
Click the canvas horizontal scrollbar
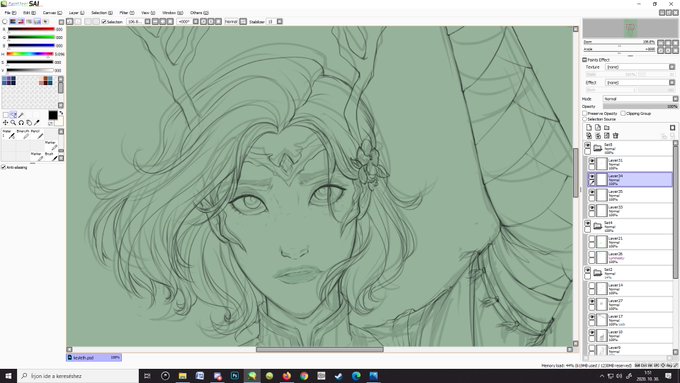[x=320, y=349]
